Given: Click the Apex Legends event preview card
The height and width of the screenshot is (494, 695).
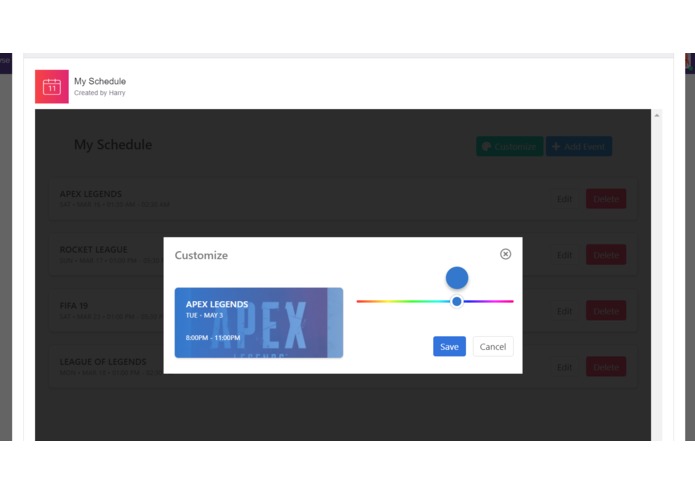Looking at the screenshot, I should coord(258,323).
